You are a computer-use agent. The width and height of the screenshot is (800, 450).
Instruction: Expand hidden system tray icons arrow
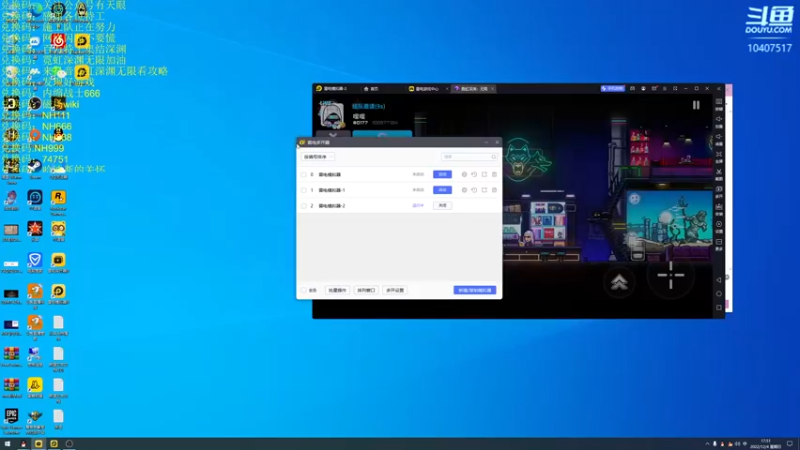[707, 444]
